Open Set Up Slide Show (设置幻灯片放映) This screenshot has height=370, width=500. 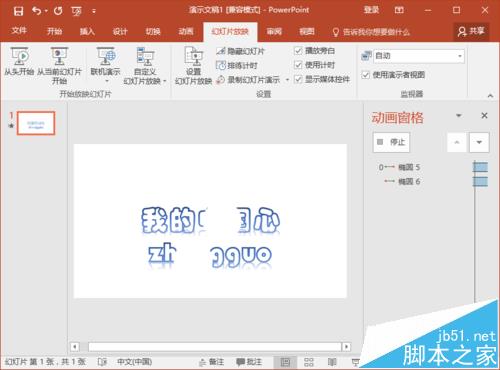(x=193, y=65)
